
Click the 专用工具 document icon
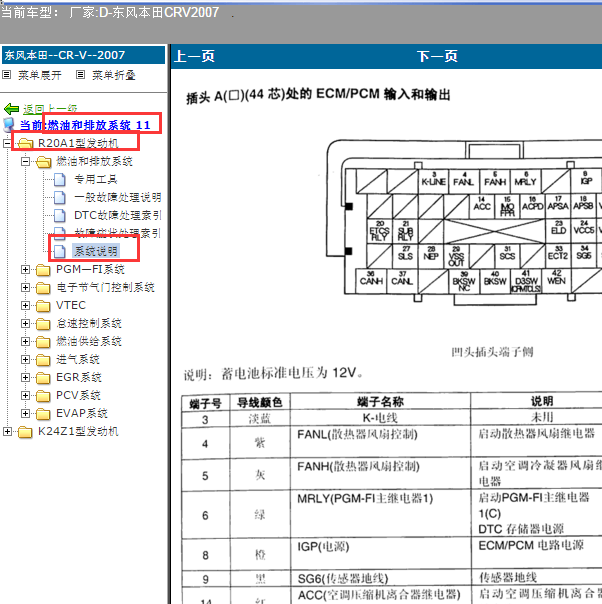click(59, 180)
